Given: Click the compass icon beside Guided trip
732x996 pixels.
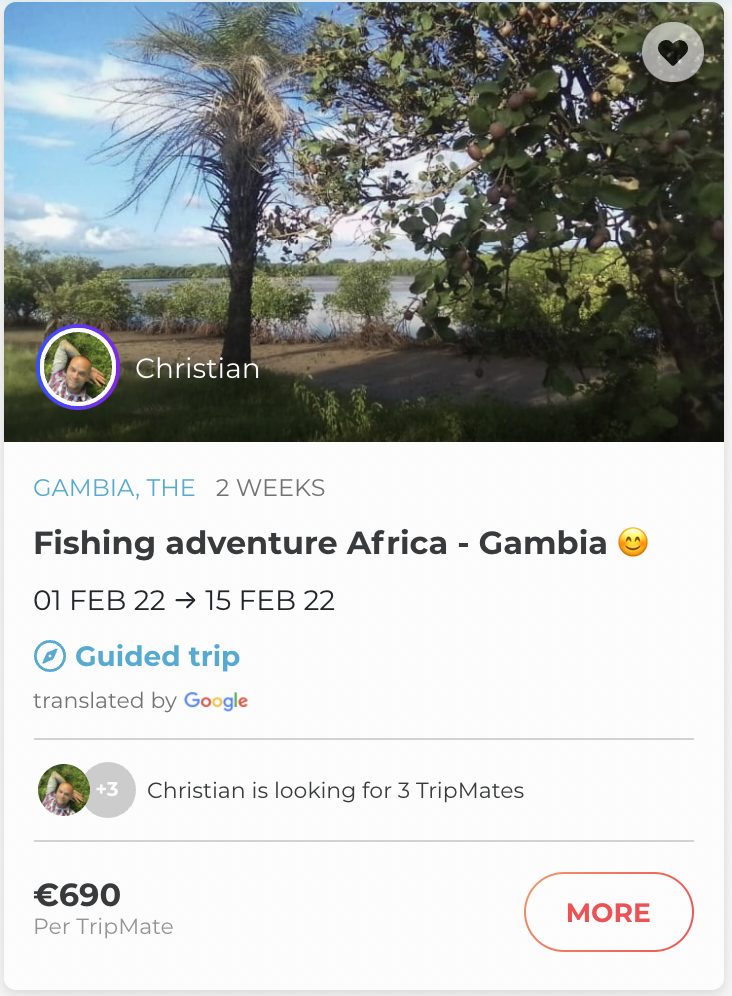Looking at the screenshot, I should tap(49, 657).
